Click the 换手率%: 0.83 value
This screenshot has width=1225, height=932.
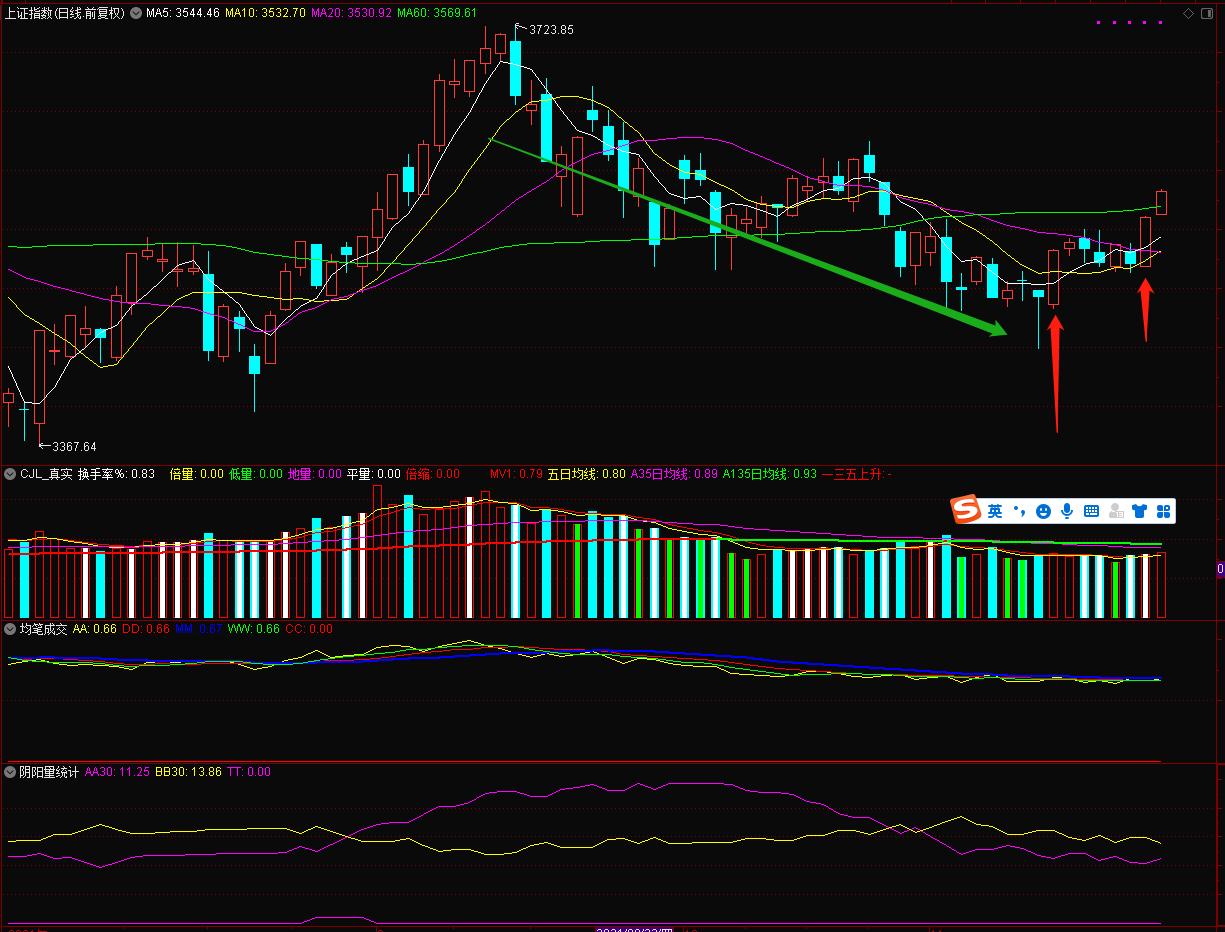(116, 473)
